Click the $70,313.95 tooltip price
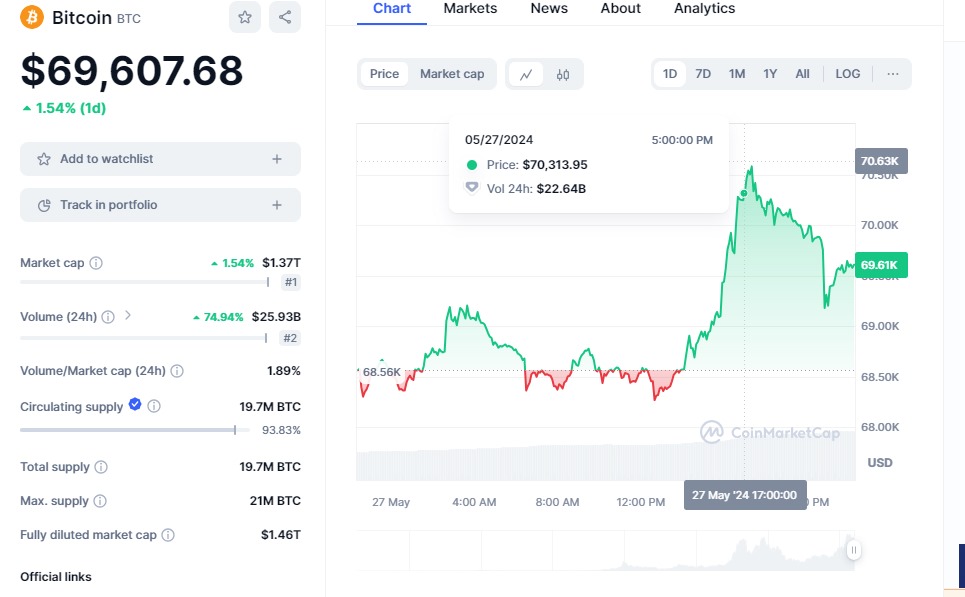 555,165
